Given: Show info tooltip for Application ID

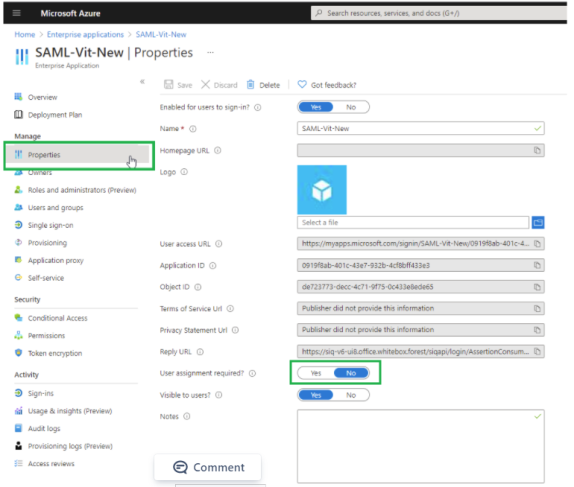Looking at the screenshot, I should [213, 265].
